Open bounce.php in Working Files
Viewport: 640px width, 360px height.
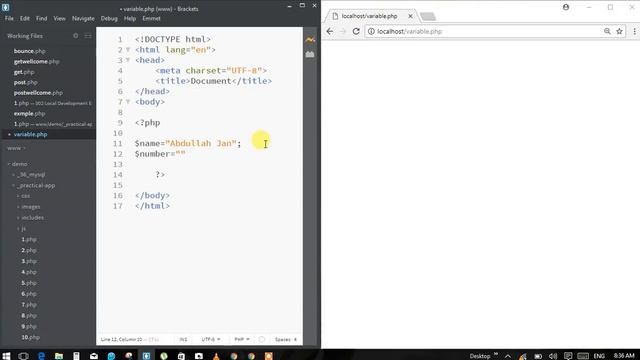tap(29, 51)
